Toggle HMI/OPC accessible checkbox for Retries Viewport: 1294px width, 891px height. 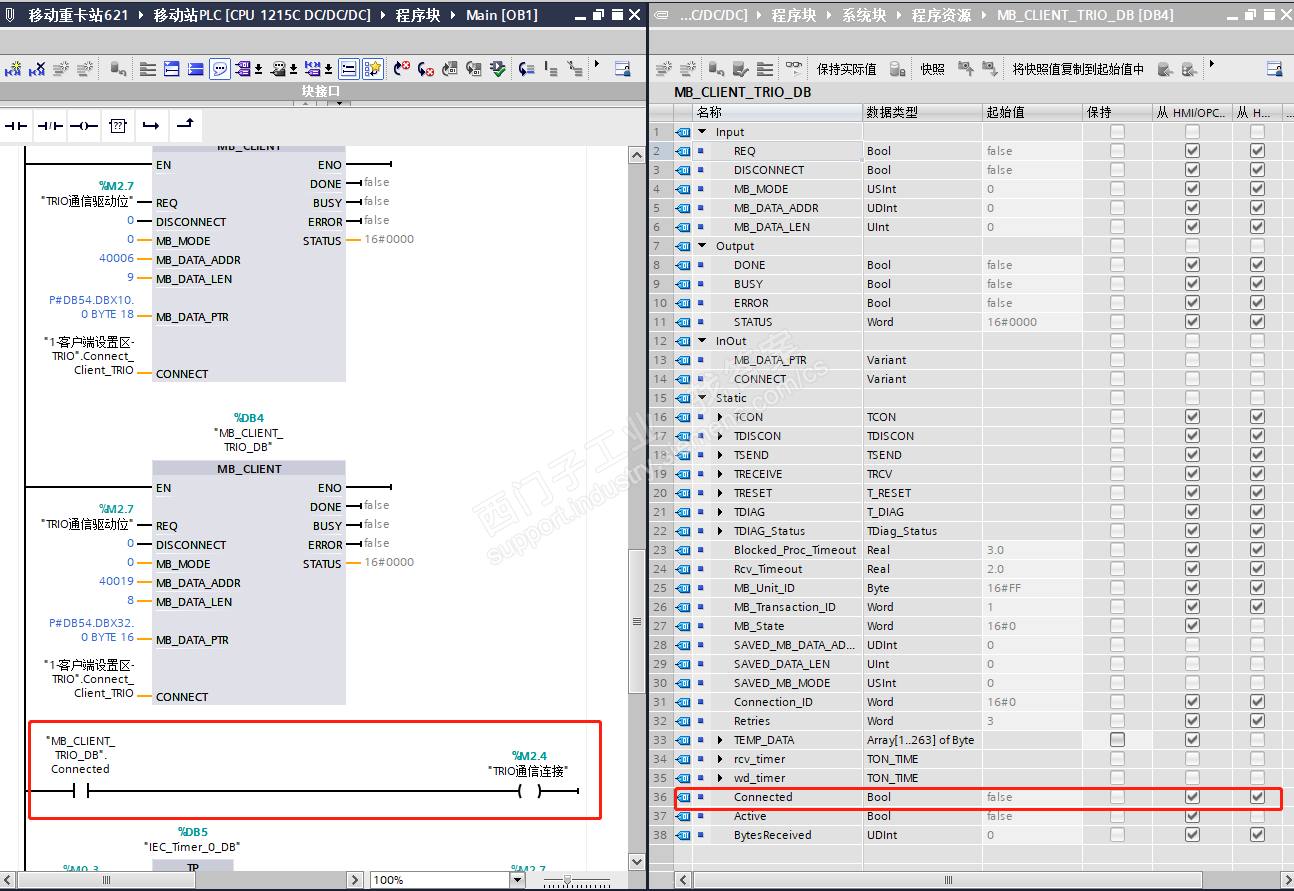click(x=1192, y=721)
